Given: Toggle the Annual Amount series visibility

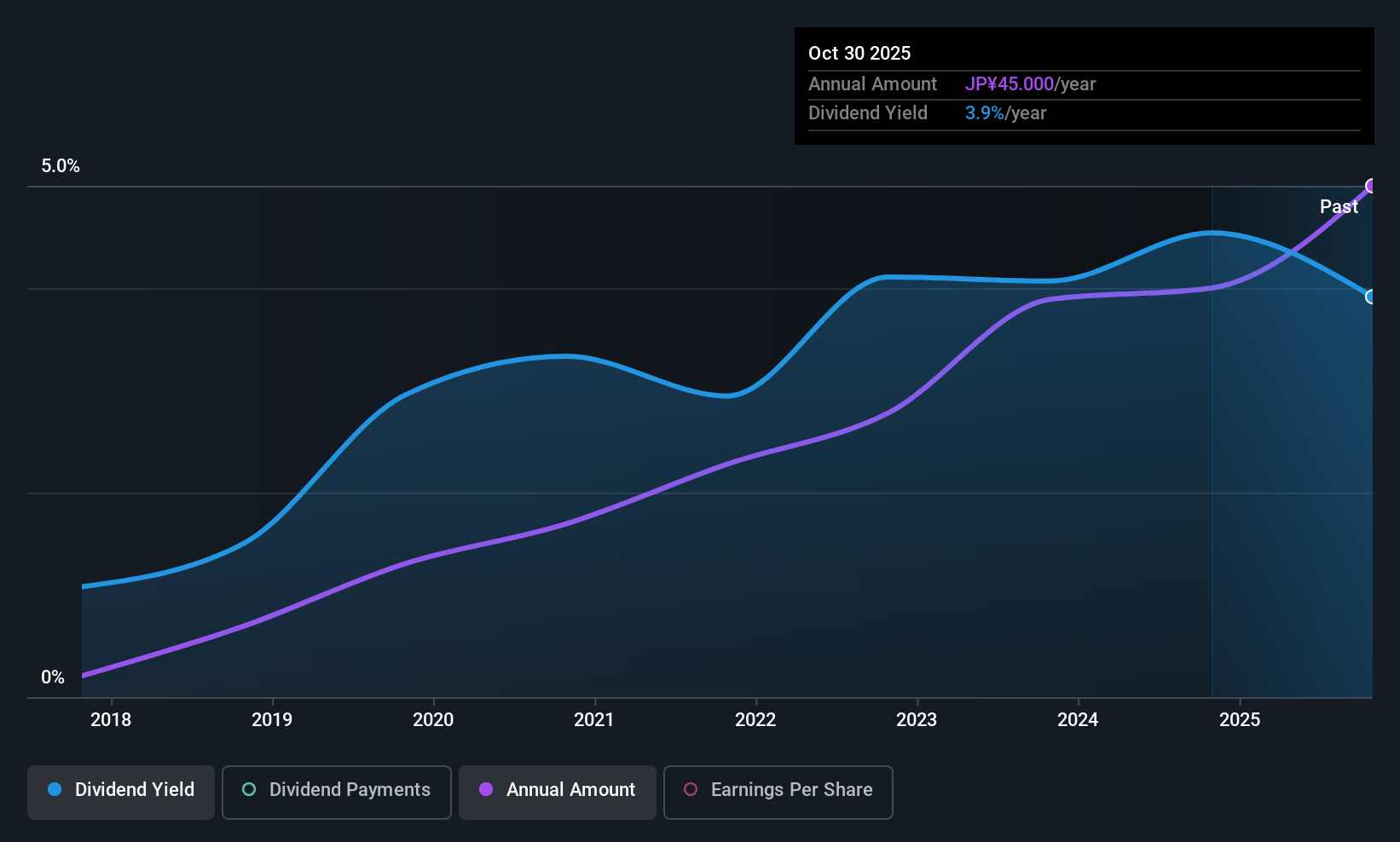Looking at the screenshot, I should 557,790.
